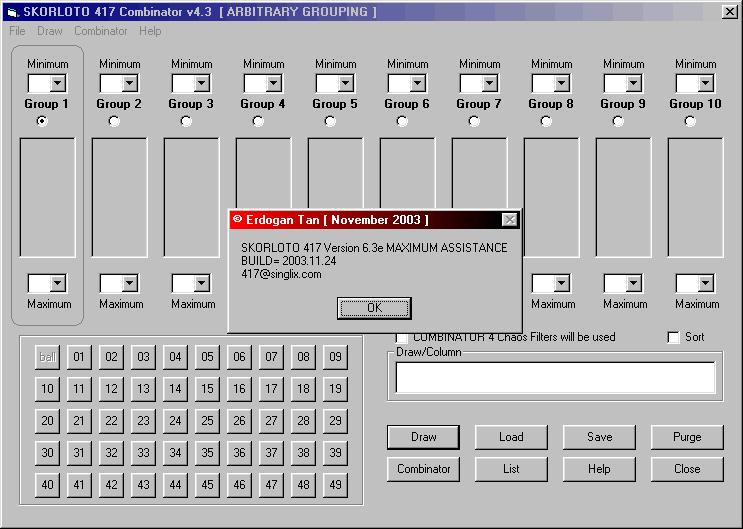Viewport: 743px width, 529px height.
Task: Click the Purge button
Action: [687, 437]
